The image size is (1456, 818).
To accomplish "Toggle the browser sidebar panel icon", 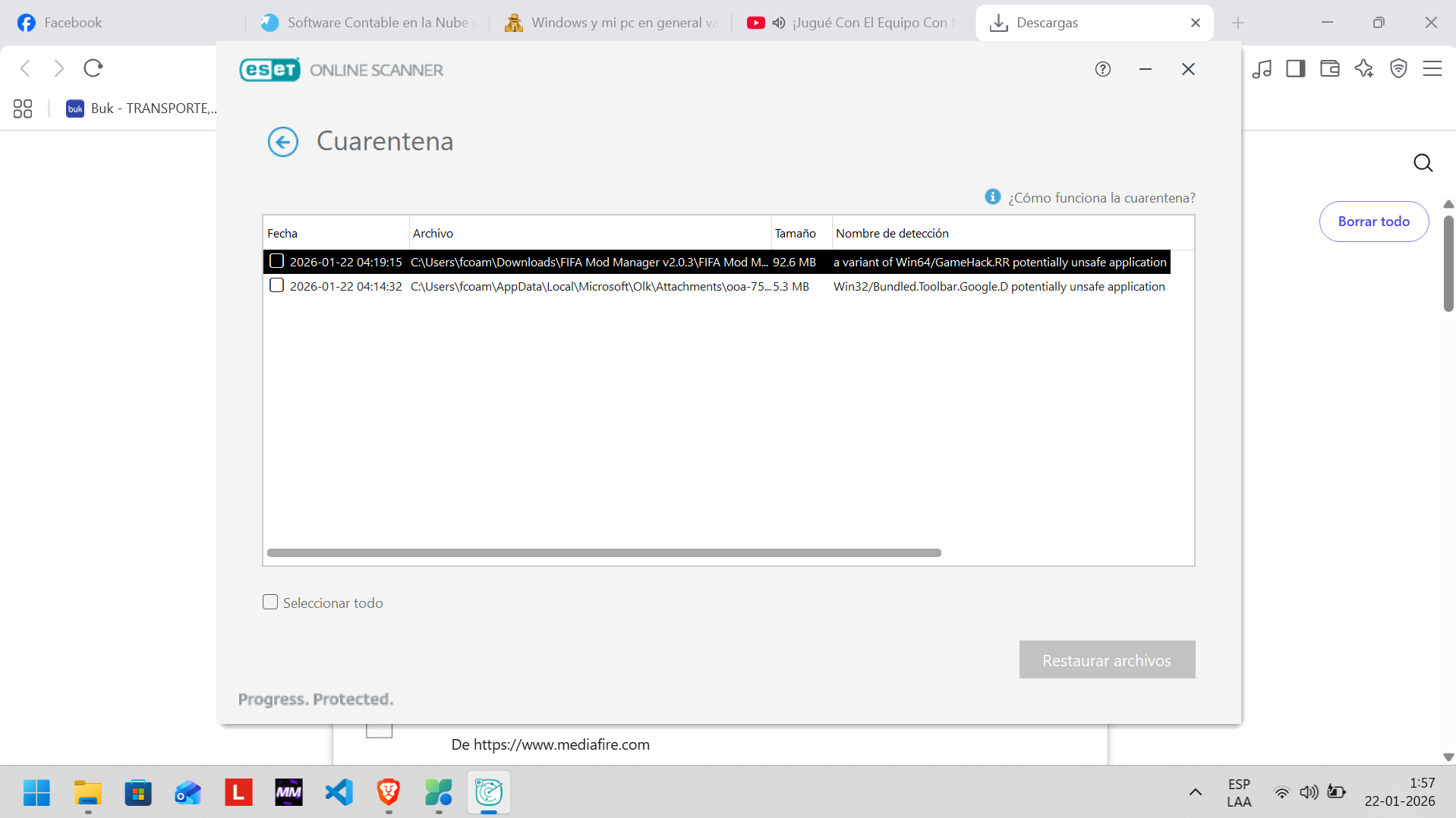I will click(x=1295, y=68).
